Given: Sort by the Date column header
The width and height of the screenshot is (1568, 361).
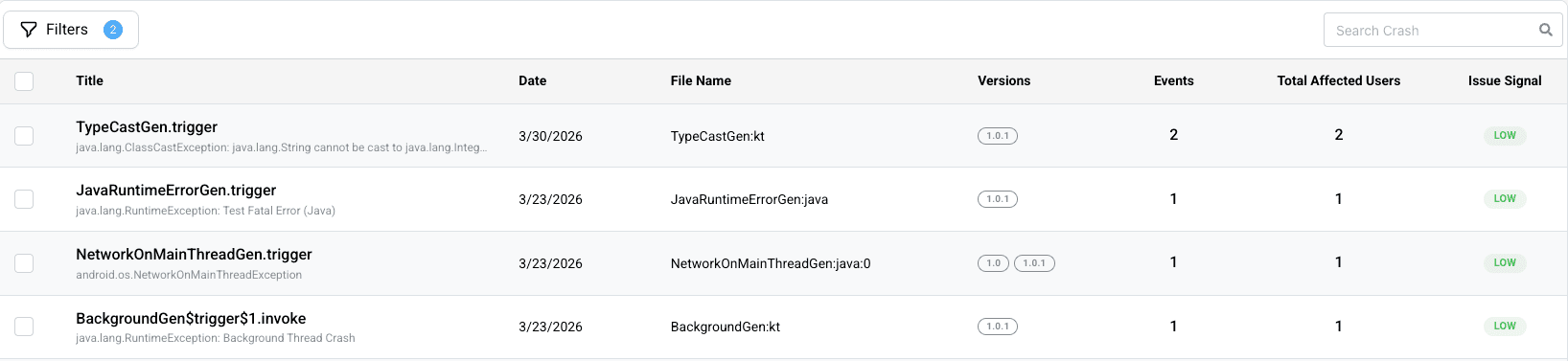Looking at the screenshot, I should 532,80.
